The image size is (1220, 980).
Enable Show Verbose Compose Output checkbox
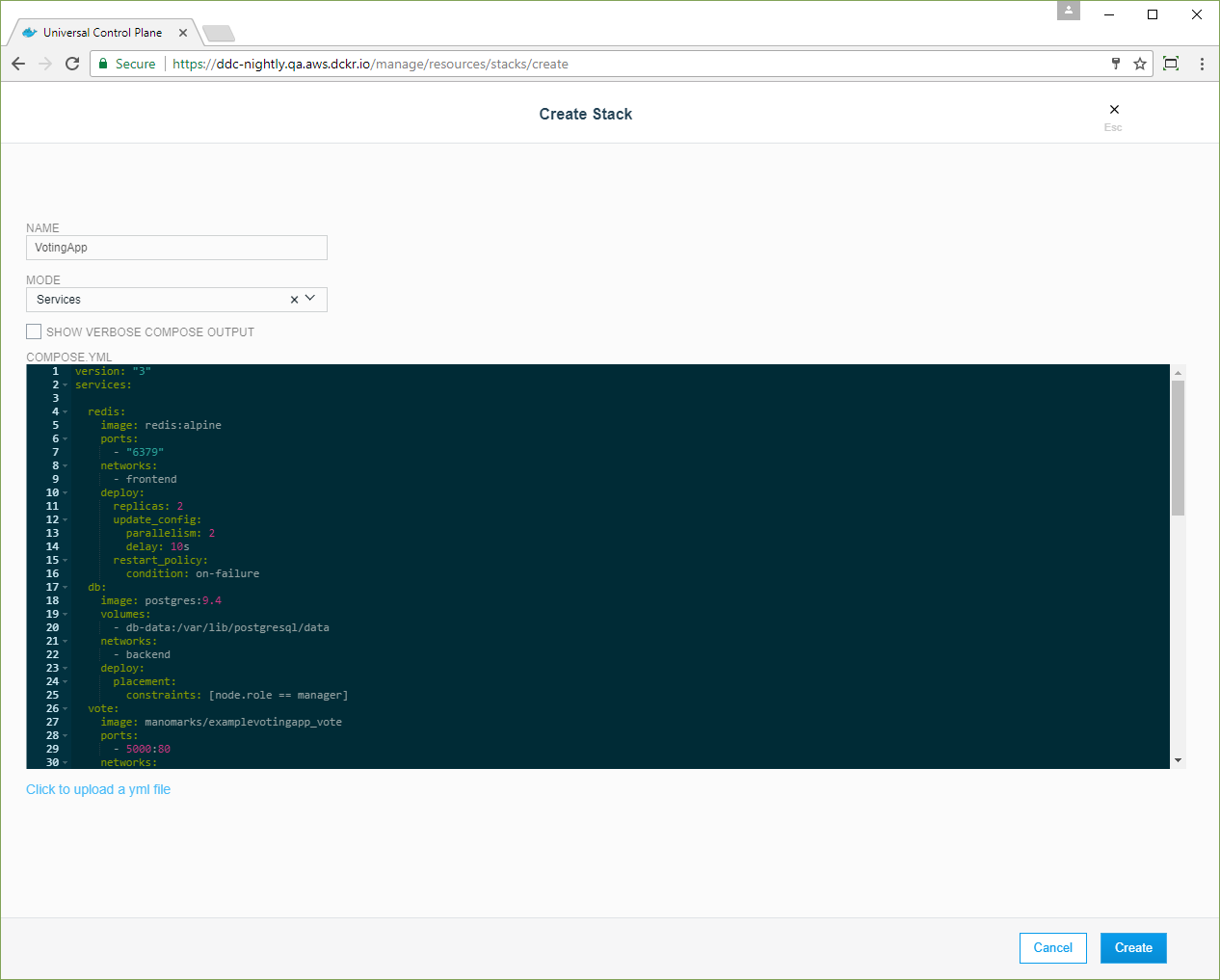pyautogui.click(x=34, y=331)
